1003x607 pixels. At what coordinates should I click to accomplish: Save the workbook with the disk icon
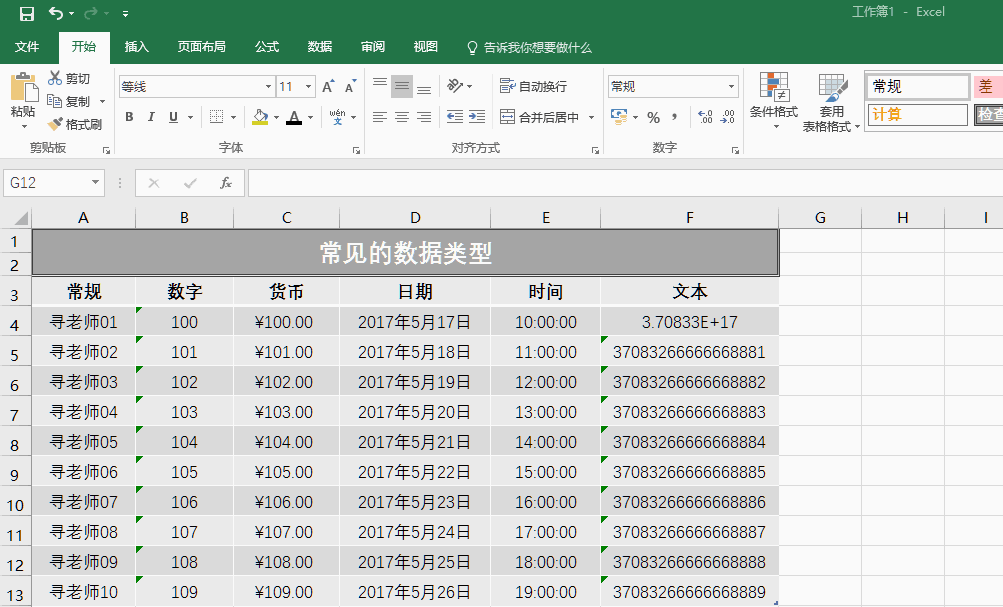point(27,13)
